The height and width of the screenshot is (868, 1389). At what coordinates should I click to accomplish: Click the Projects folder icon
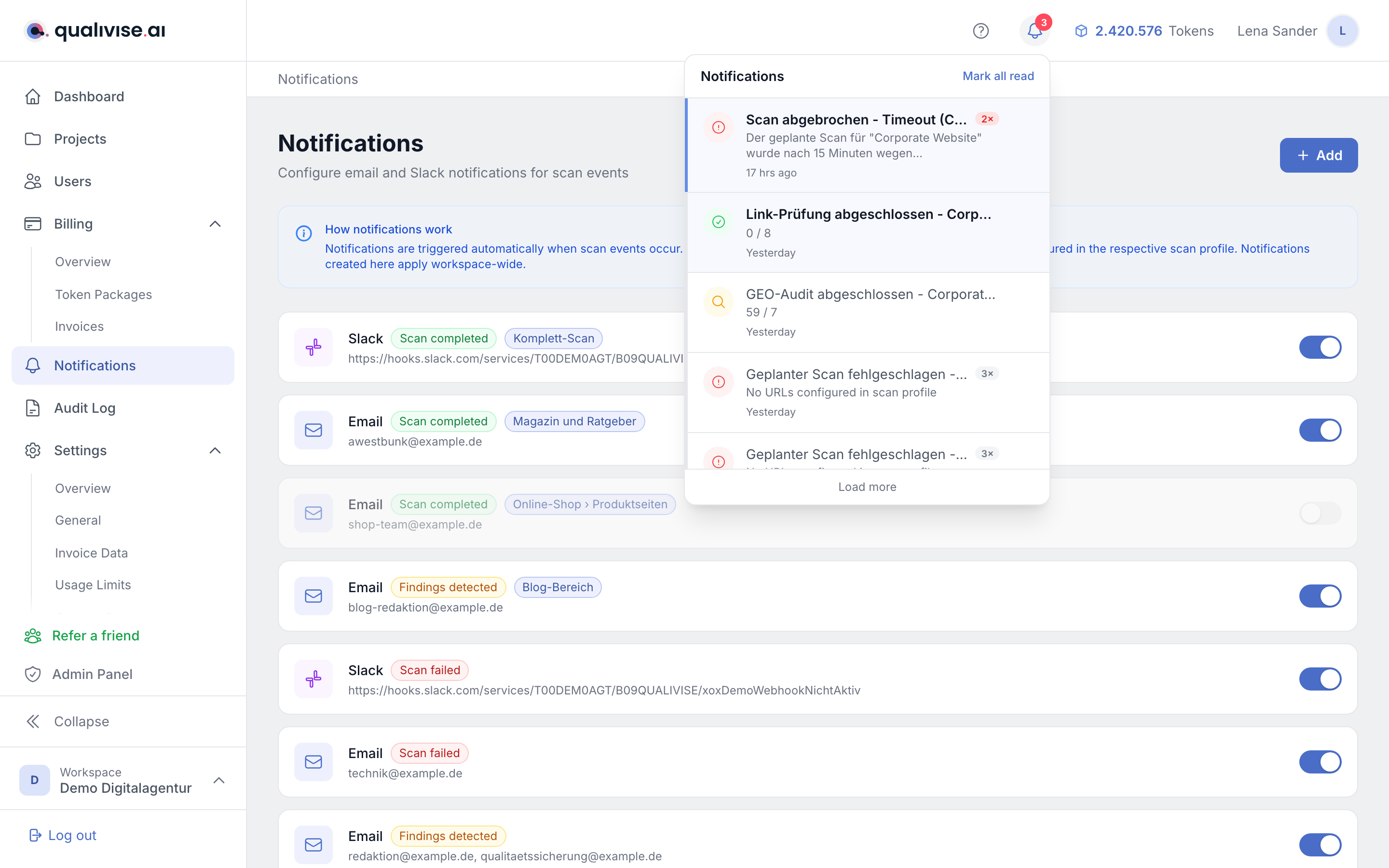tap(33, 139)
